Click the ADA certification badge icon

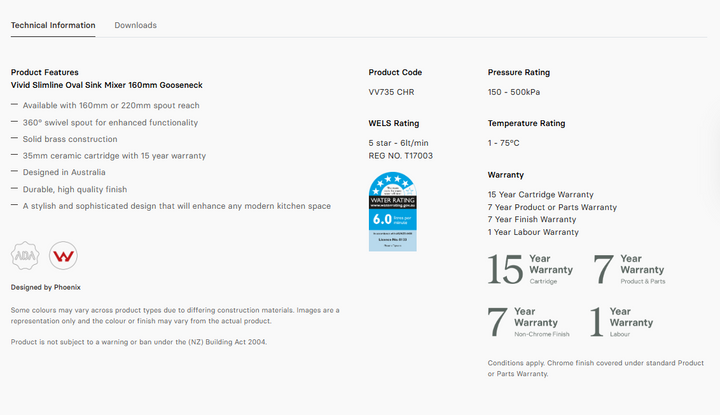coord(25,256)
